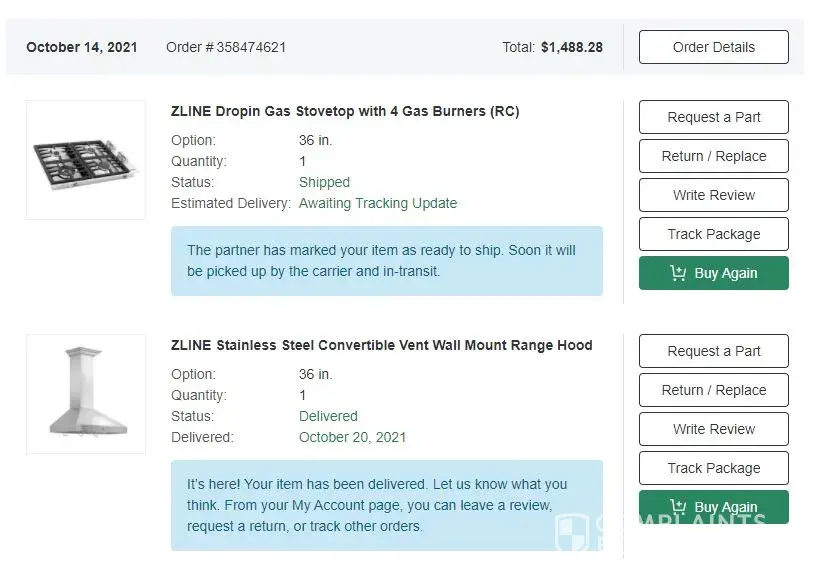Click cart icon on range hood Buy Again

(x=678, y=507)
